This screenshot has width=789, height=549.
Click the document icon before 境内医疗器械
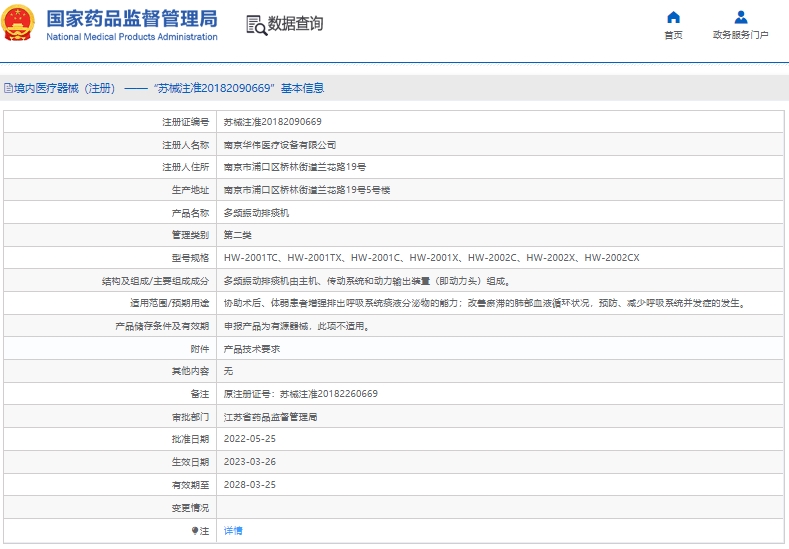pyautogui.click(x=8, y=88)
